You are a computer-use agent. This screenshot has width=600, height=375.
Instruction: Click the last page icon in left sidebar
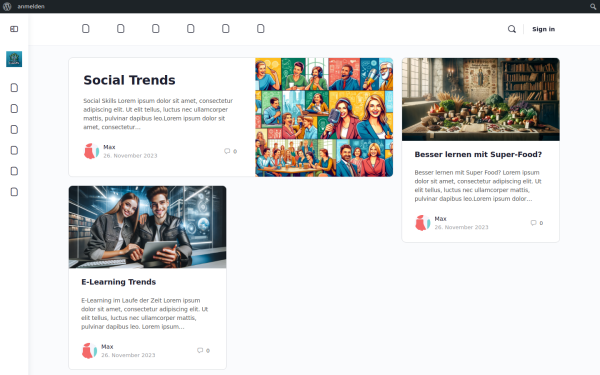(x=14, y=192)
